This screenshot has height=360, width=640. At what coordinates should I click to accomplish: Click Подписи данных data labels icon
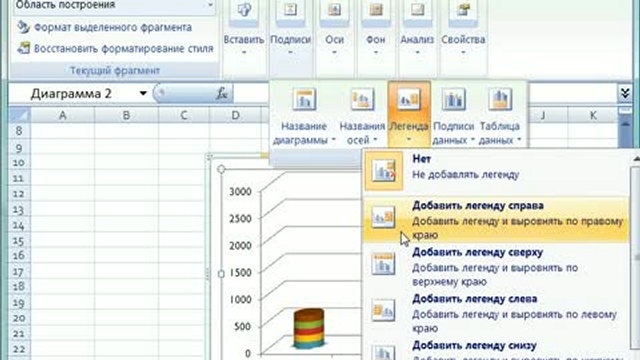point(453,99)
